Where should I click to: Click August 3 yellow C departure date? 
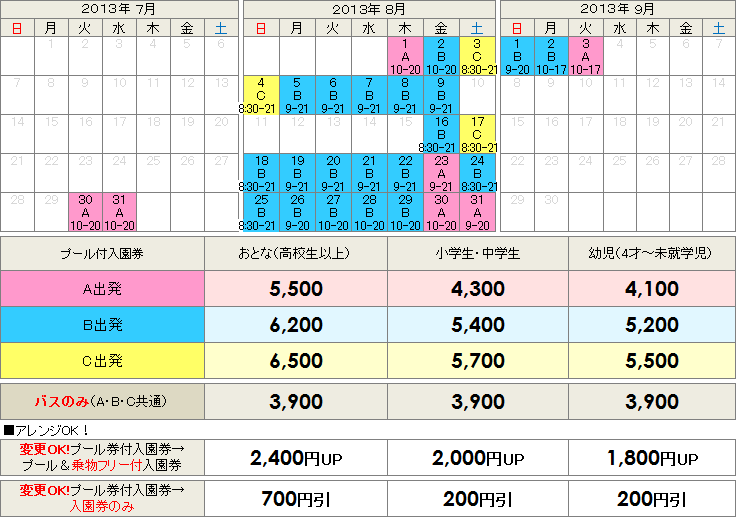coord(478,57)
